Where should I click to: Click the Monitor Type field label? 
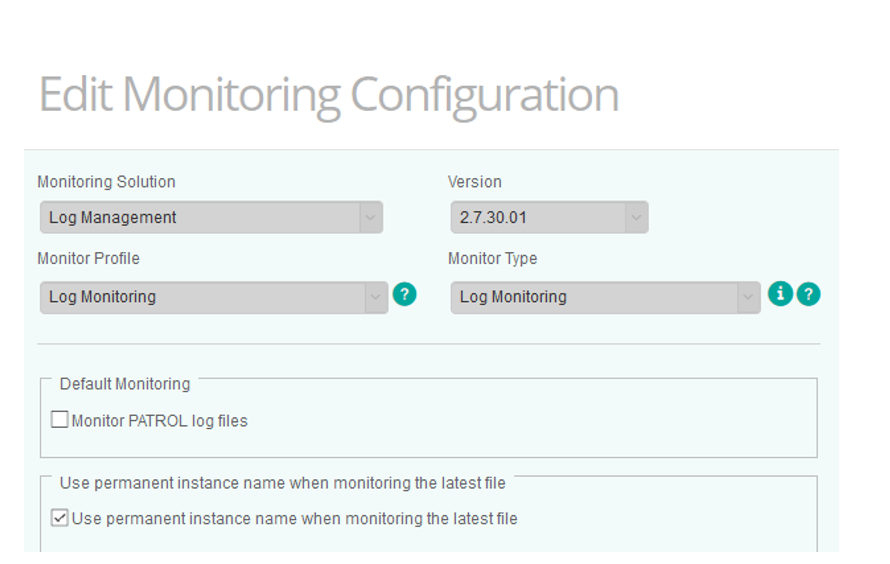click(492, 259)
